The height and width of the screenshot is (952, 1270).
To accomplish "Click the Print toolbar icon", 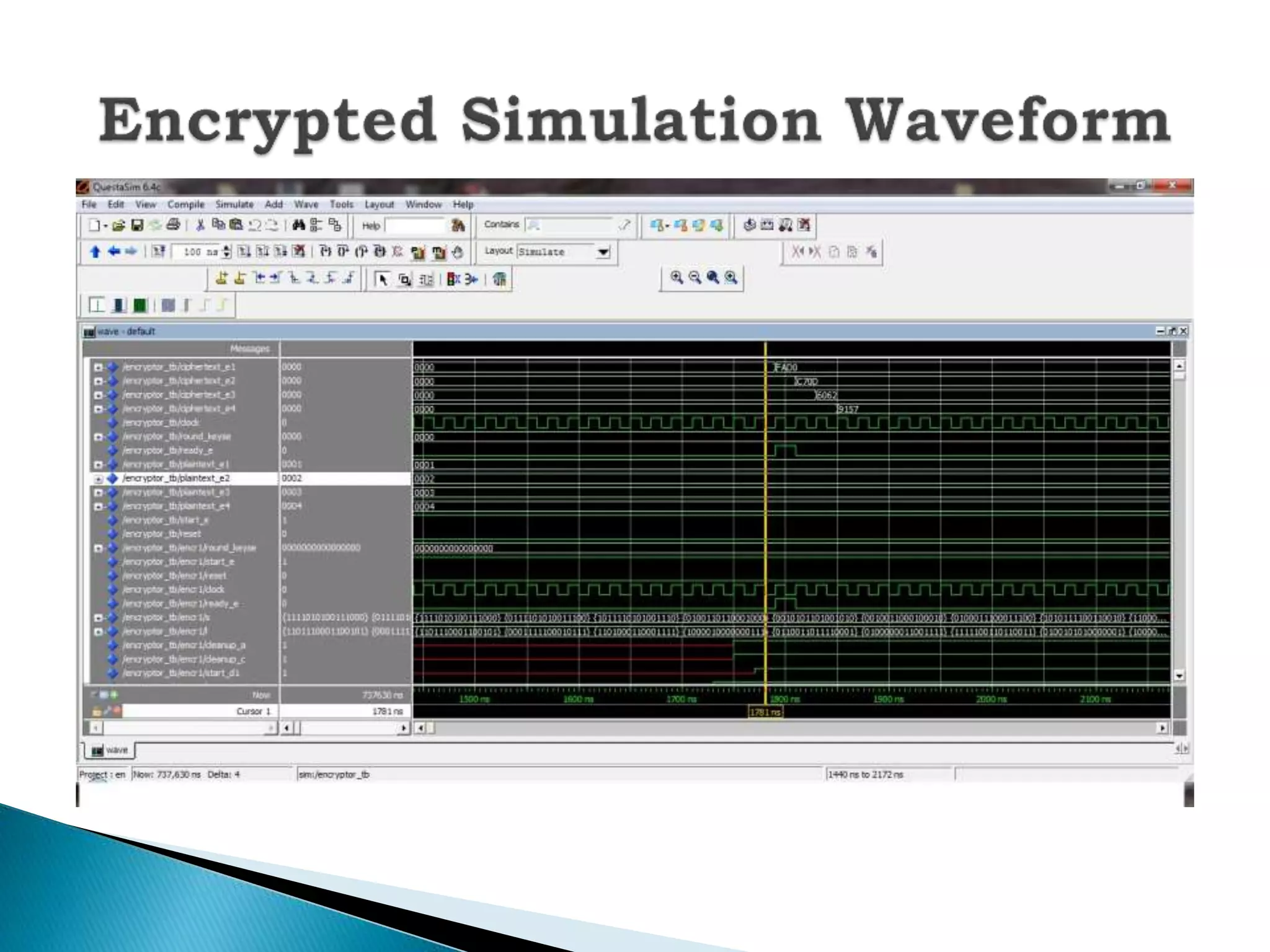I will pos(173,226).
